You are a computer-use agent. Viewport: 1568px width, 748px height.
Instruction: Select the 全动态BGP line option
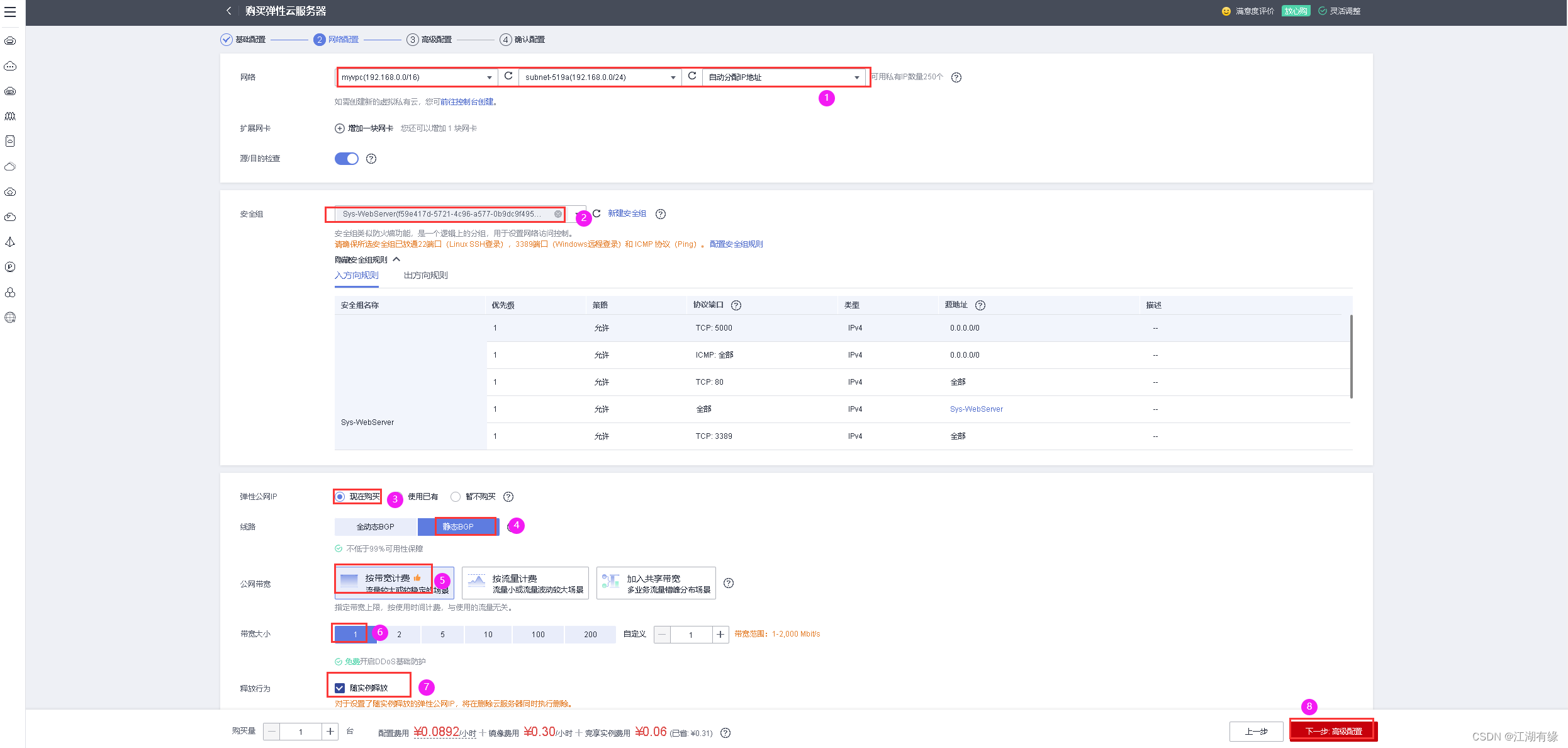(376, 526)
